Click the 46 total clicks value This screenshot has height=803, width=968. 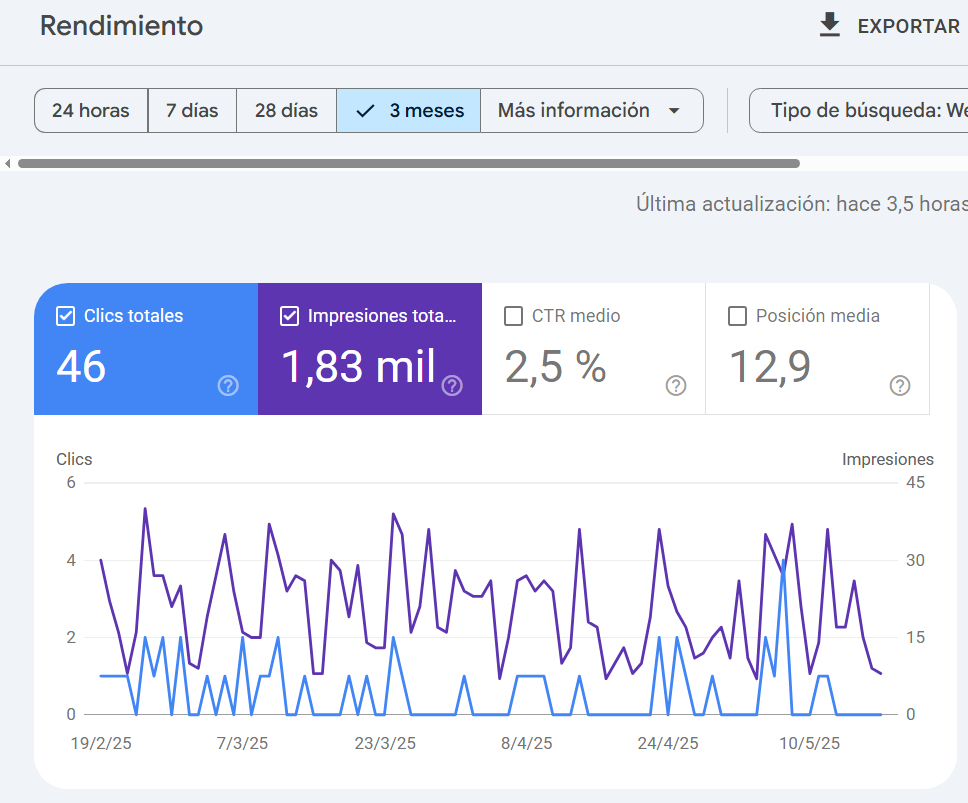point(81,367)
